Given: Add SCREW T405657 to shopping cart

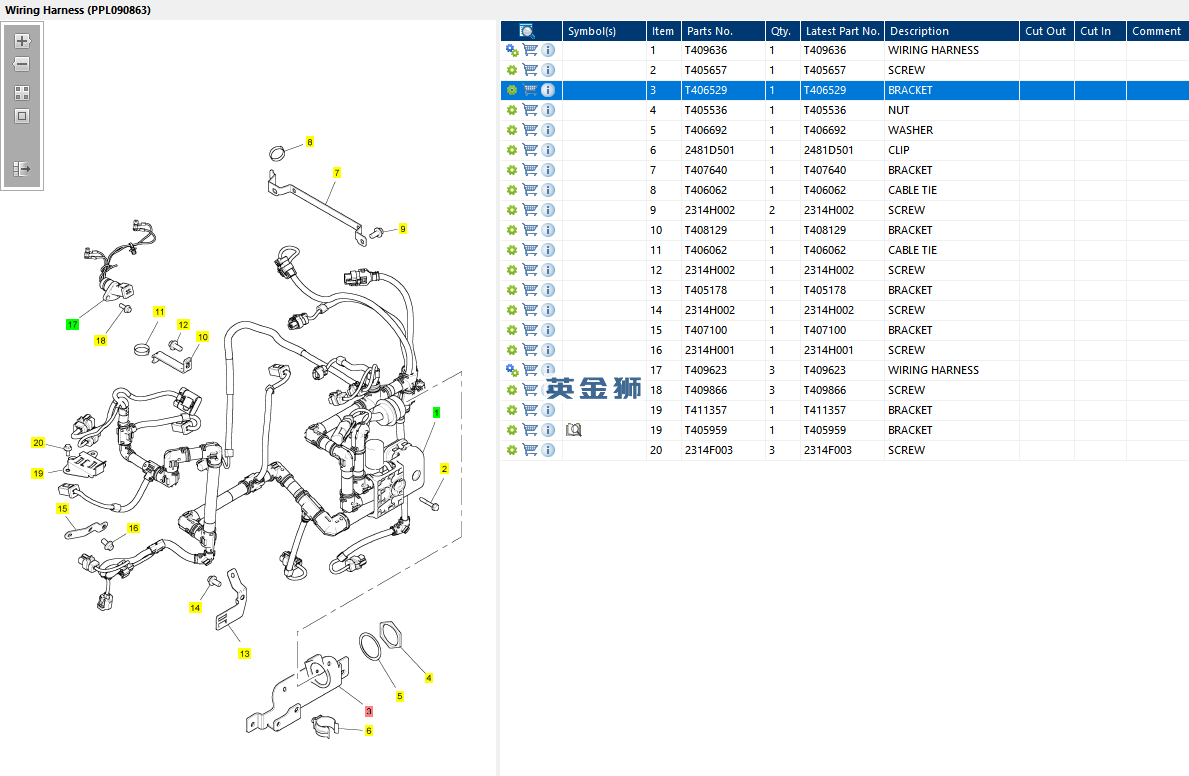Looking at the screenshot, I should [x=530, y=70].
